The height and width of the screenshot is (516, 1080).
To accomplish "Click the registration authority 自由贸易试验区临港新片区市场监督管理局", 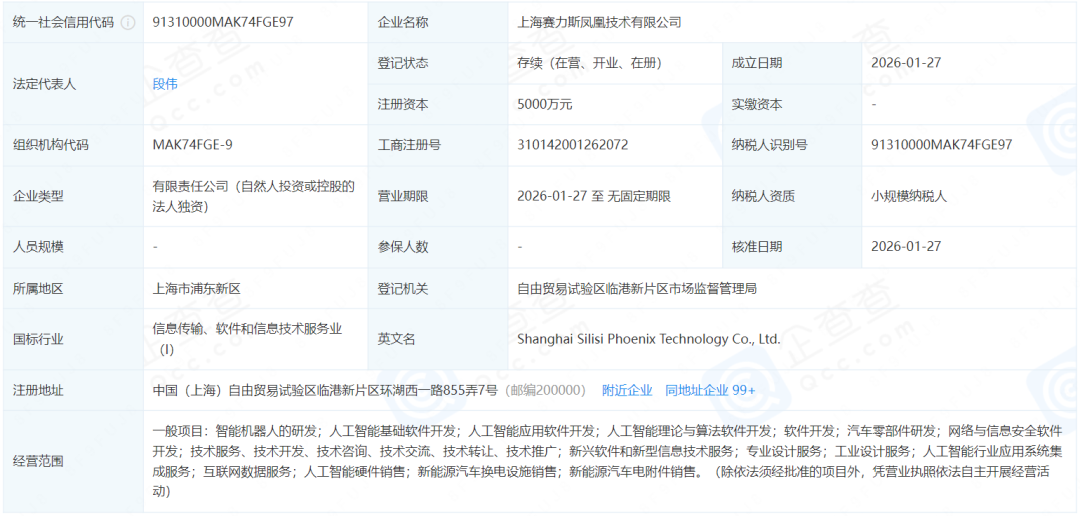I will coord(637,289).
